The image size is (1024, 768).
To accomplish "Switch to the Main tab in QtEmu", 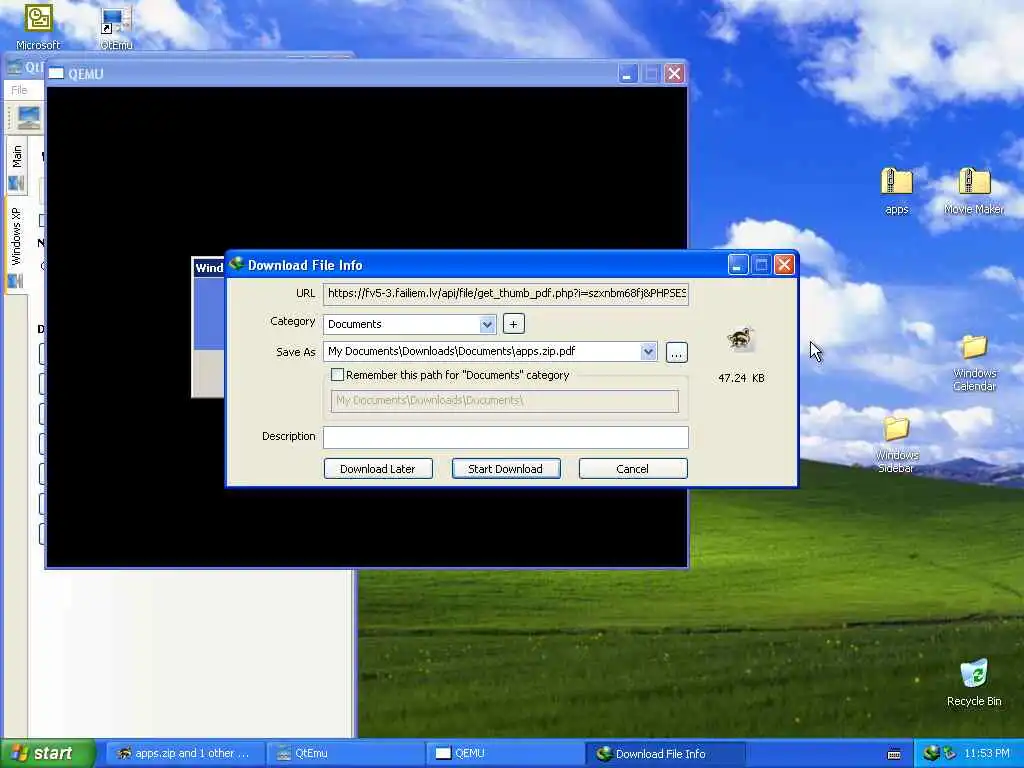I will pyautogui.click(x=17, y=167).
